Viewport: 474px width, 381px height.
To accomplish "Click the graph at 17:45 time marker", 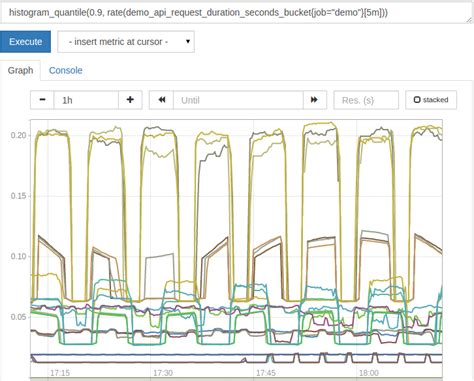I will [x=266, y=373].
